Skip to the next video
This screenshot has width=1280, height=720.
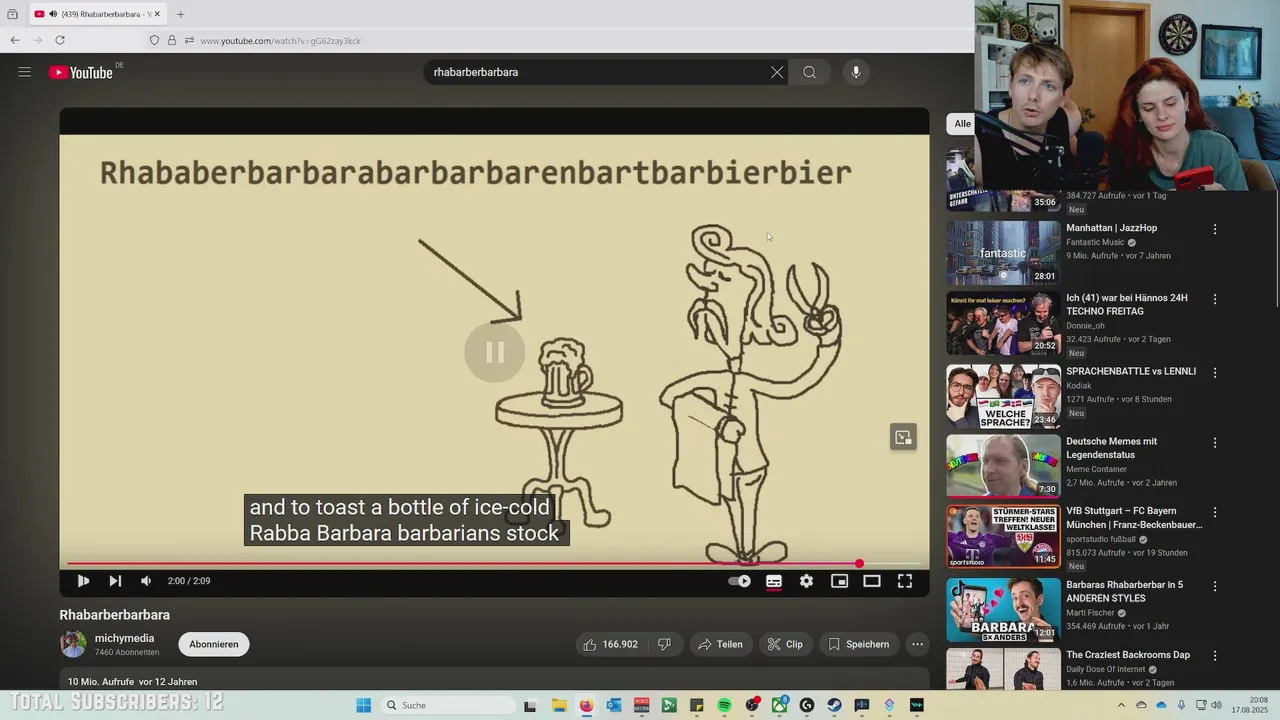pyautogui.click(x=115, y=581)
